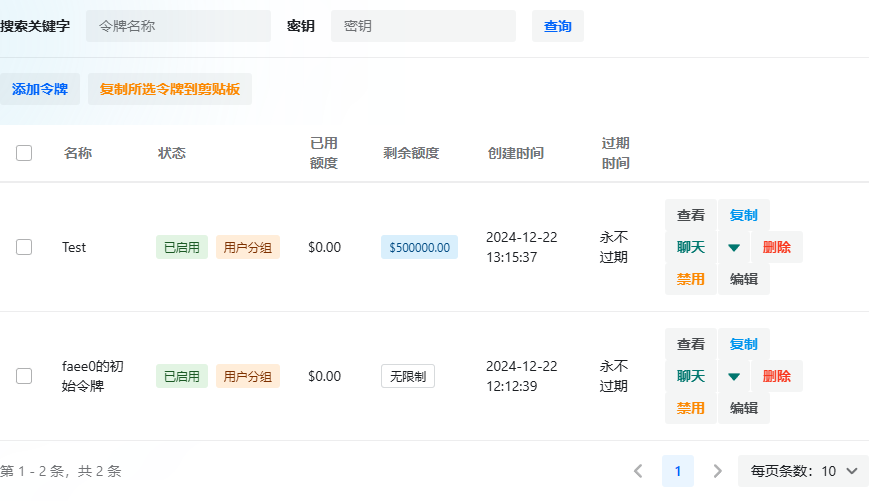869x501 pixels.
Task: Click the previous page arrow icon
Action: pyautogui.click(x=638, y=471)
